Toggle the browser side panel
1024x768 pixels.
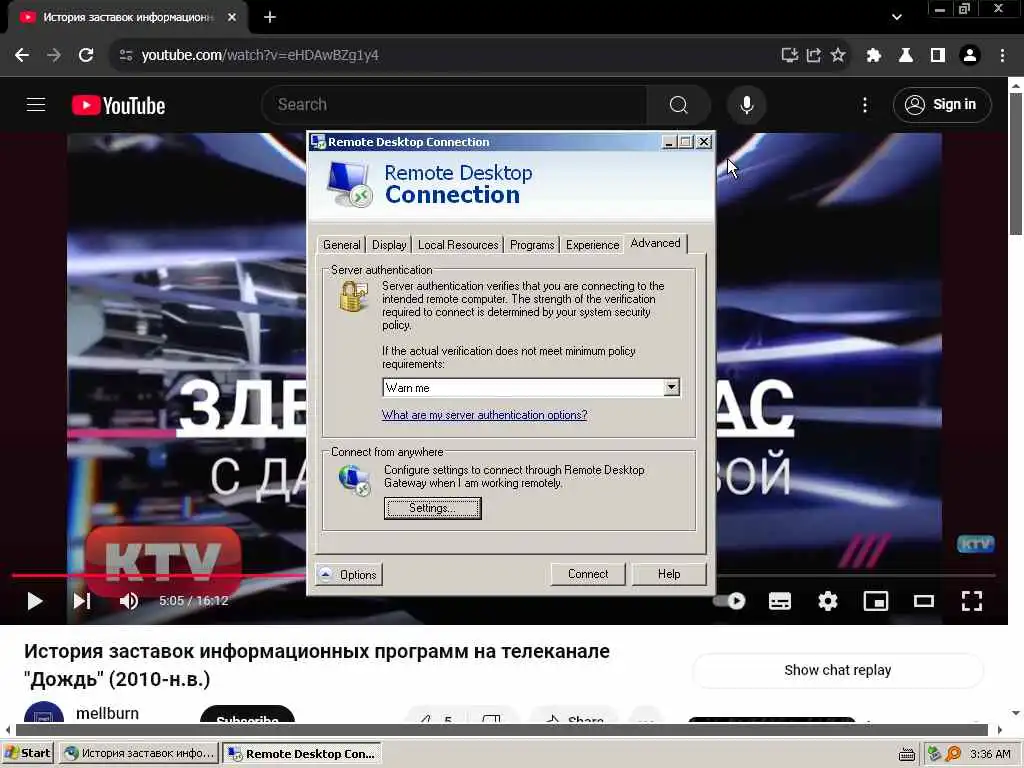(938, 55)
